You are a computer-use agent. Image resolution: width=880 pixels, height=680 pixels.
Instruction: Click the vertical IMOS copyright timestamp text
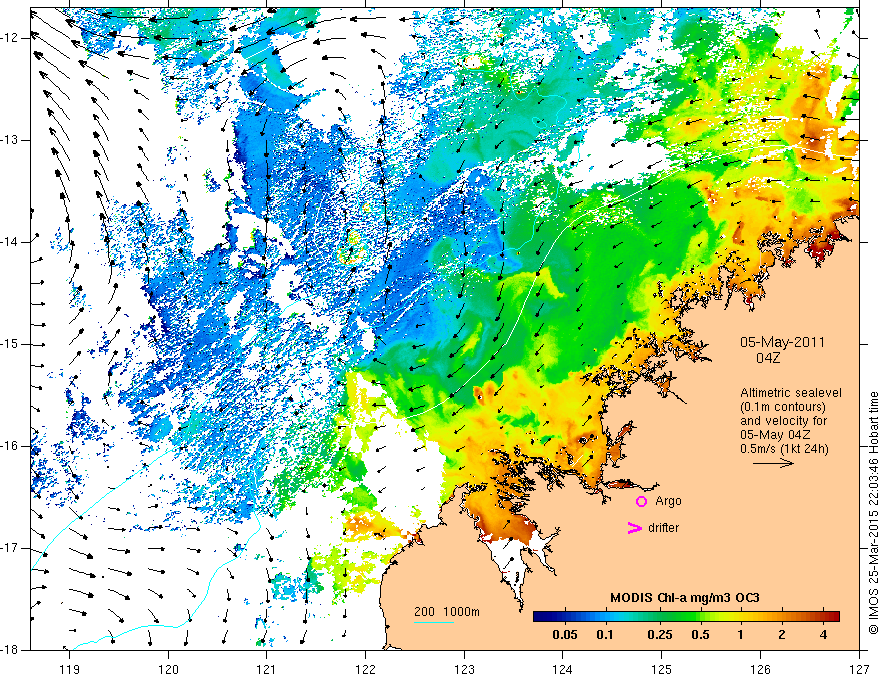tap(873, 513)
